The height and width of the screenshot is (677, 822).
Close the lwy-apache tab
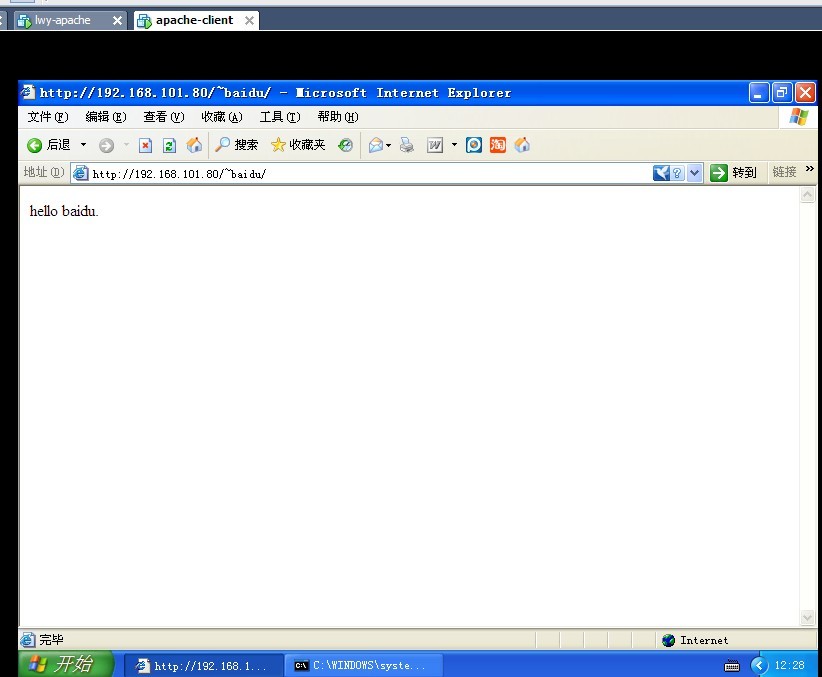click(117, 21)
